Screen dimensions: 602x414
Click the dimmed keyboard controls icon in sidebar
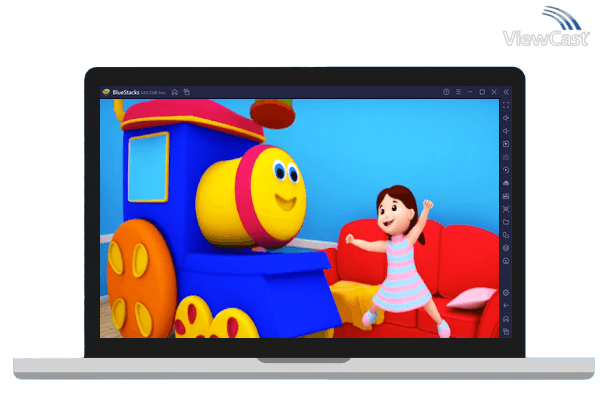point(506,157)
